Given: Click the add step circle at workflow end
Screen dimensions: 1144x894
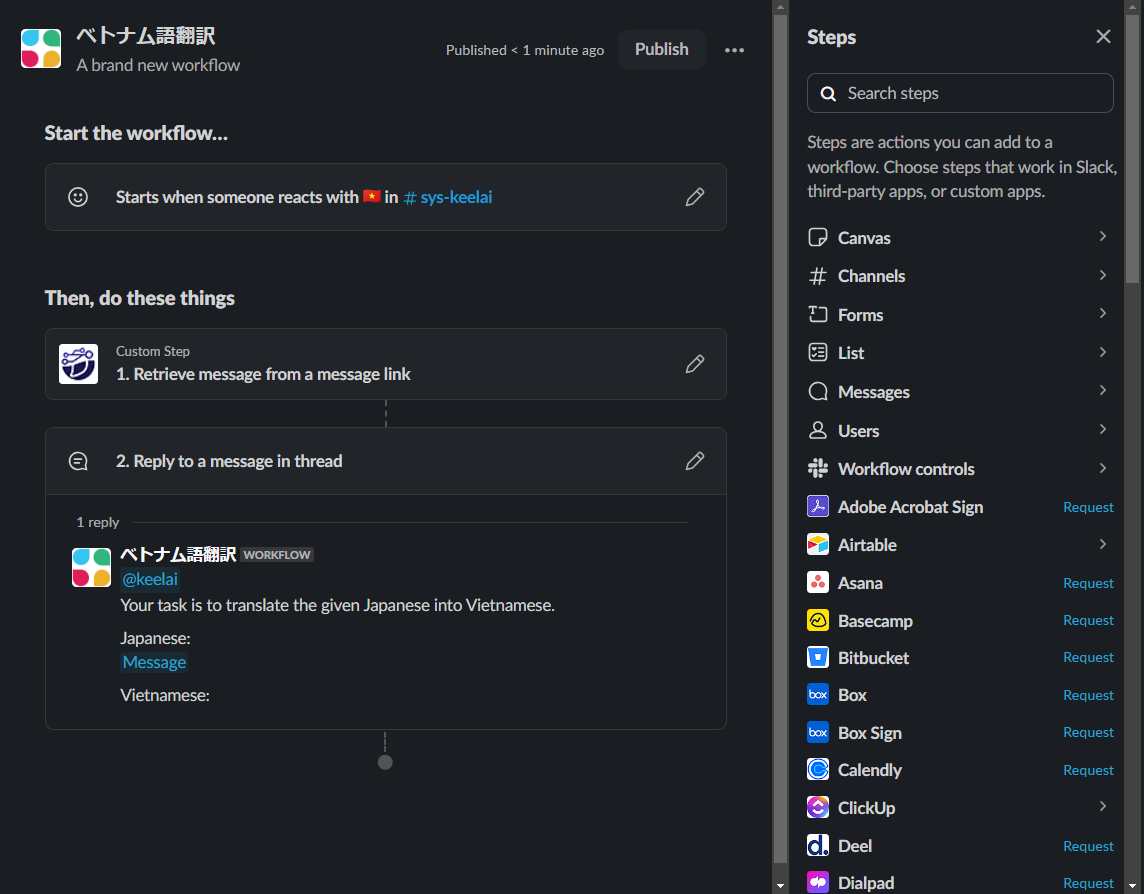Looking at the screenshot, I should pyautogui.click(x=385, y=762).
